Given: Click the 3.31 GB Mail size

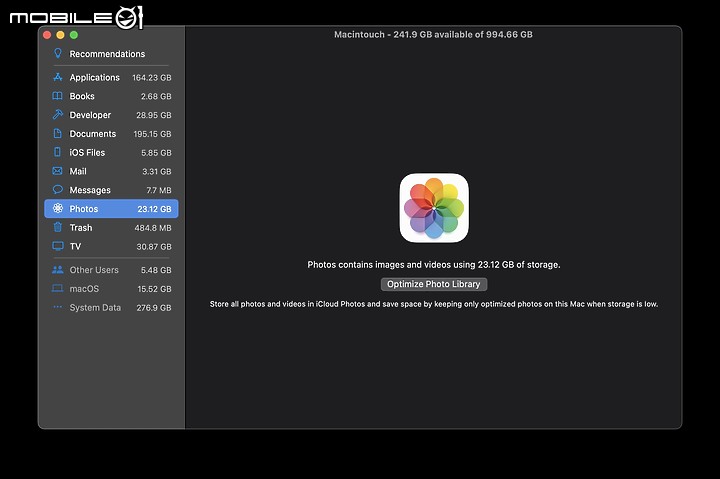Looking at the screenshot, I should click(x=157, y=172).
